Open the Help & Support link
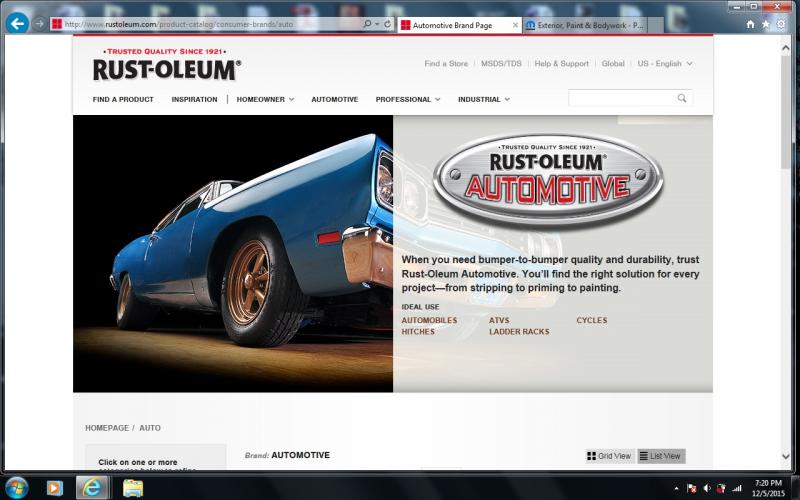 (x=561, y=64)
